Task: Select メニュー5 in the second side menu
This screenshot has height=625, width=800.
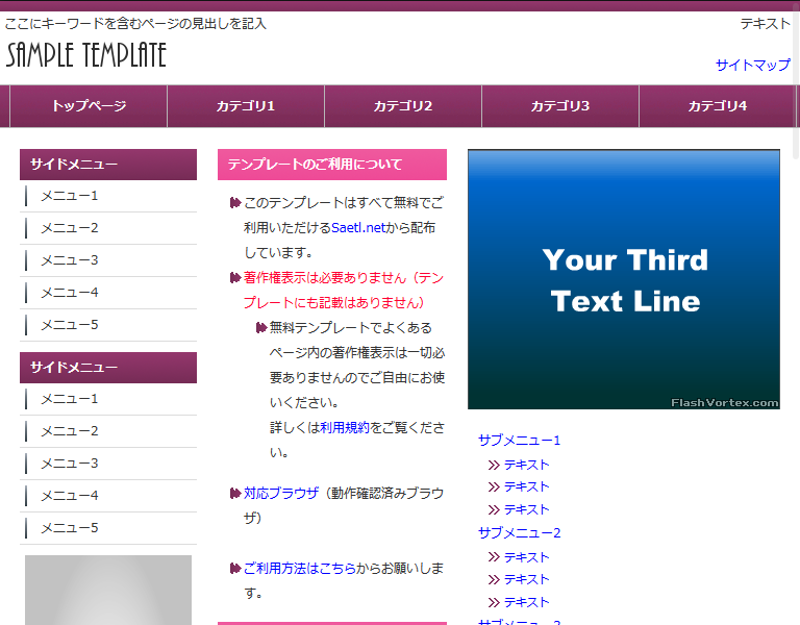Action: pyautogui.click(x=67, y=527)
